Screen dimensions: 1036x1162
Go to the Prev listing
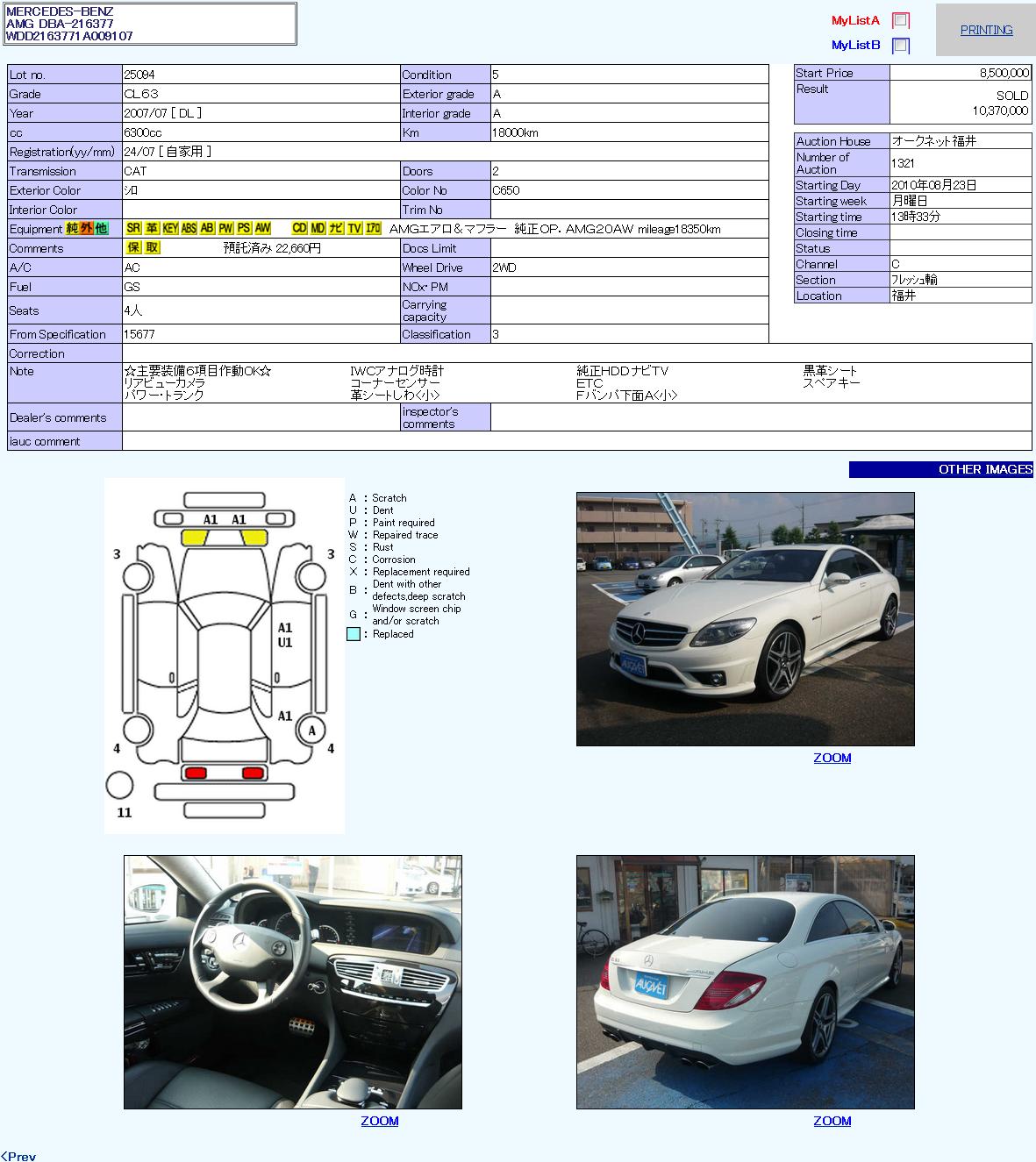[18, 1156]
